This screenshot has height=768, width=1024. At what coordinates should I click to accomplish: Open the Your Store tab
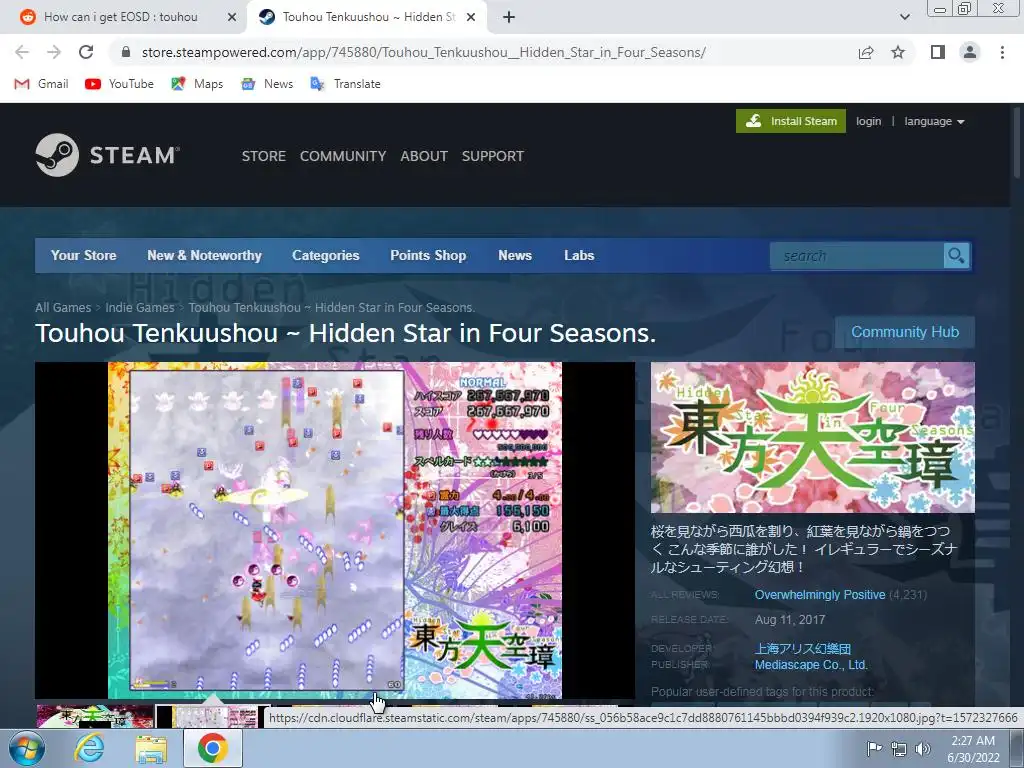pyautogui.click(x=84, y=255)
